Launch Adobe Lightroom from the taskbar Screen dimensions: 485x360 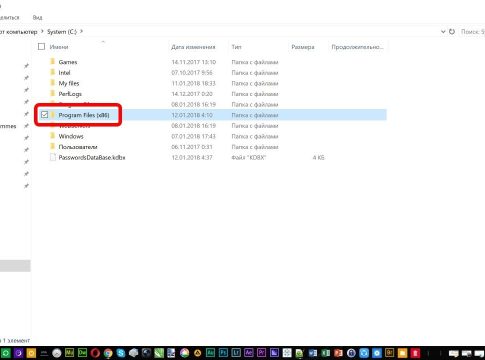tap(236, 353)
